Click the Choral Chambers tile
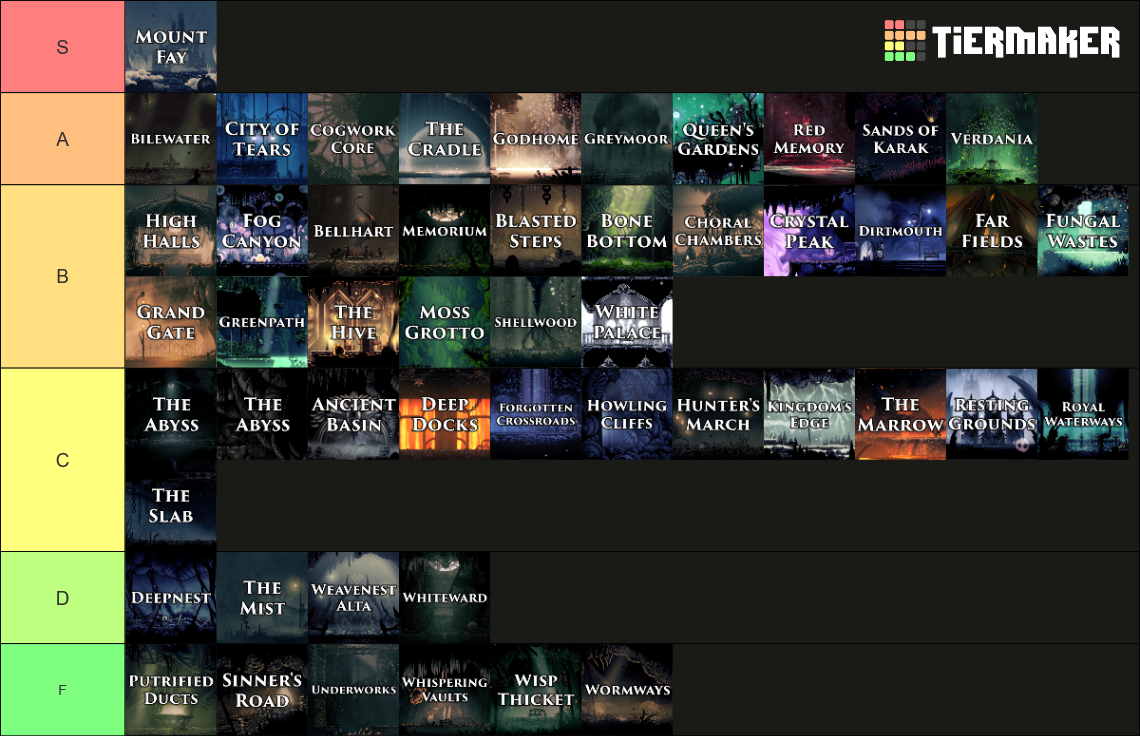The image size is (1140, 736). coord(718,231)
